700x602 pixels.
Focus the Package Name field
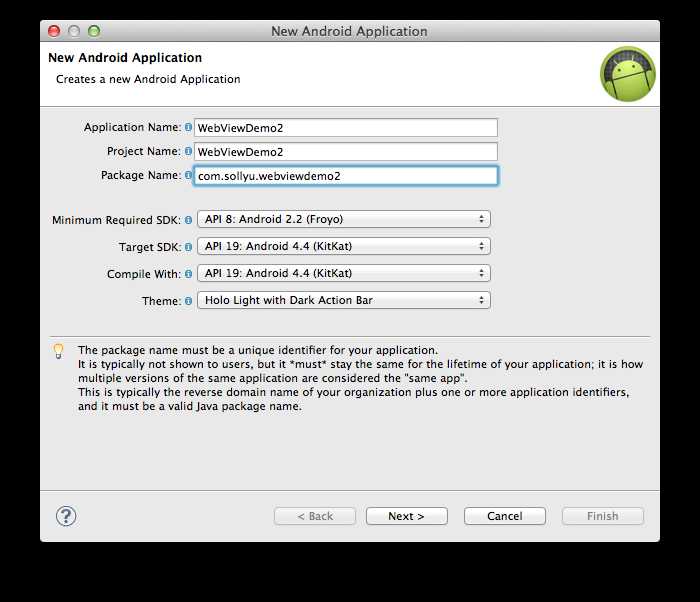click(x=346, y=176)
